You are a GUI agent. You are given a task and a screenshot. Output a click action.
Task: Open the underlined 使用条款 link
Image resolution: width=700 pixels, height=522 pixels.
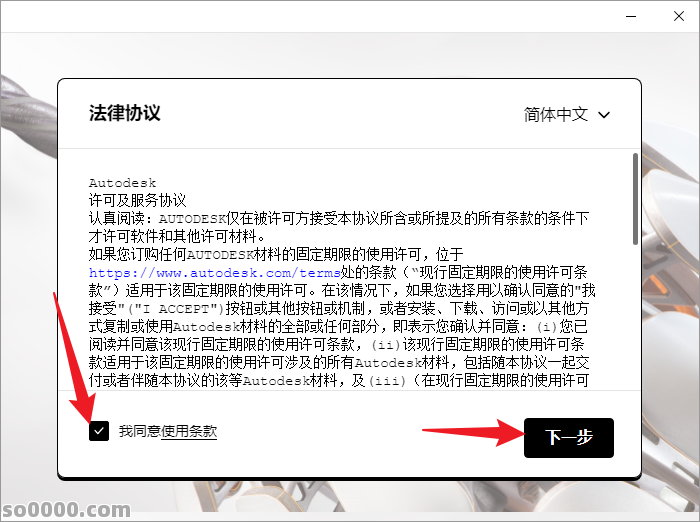189,431
